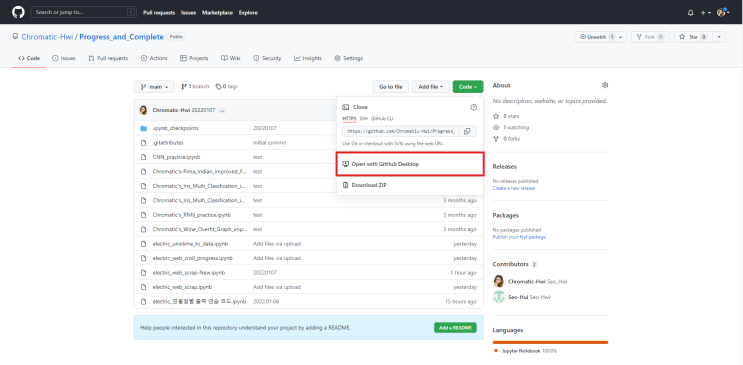The width and height of the screenshot is (743, 365).
Task: Click the Unwatch button
Action: point(596,37)
